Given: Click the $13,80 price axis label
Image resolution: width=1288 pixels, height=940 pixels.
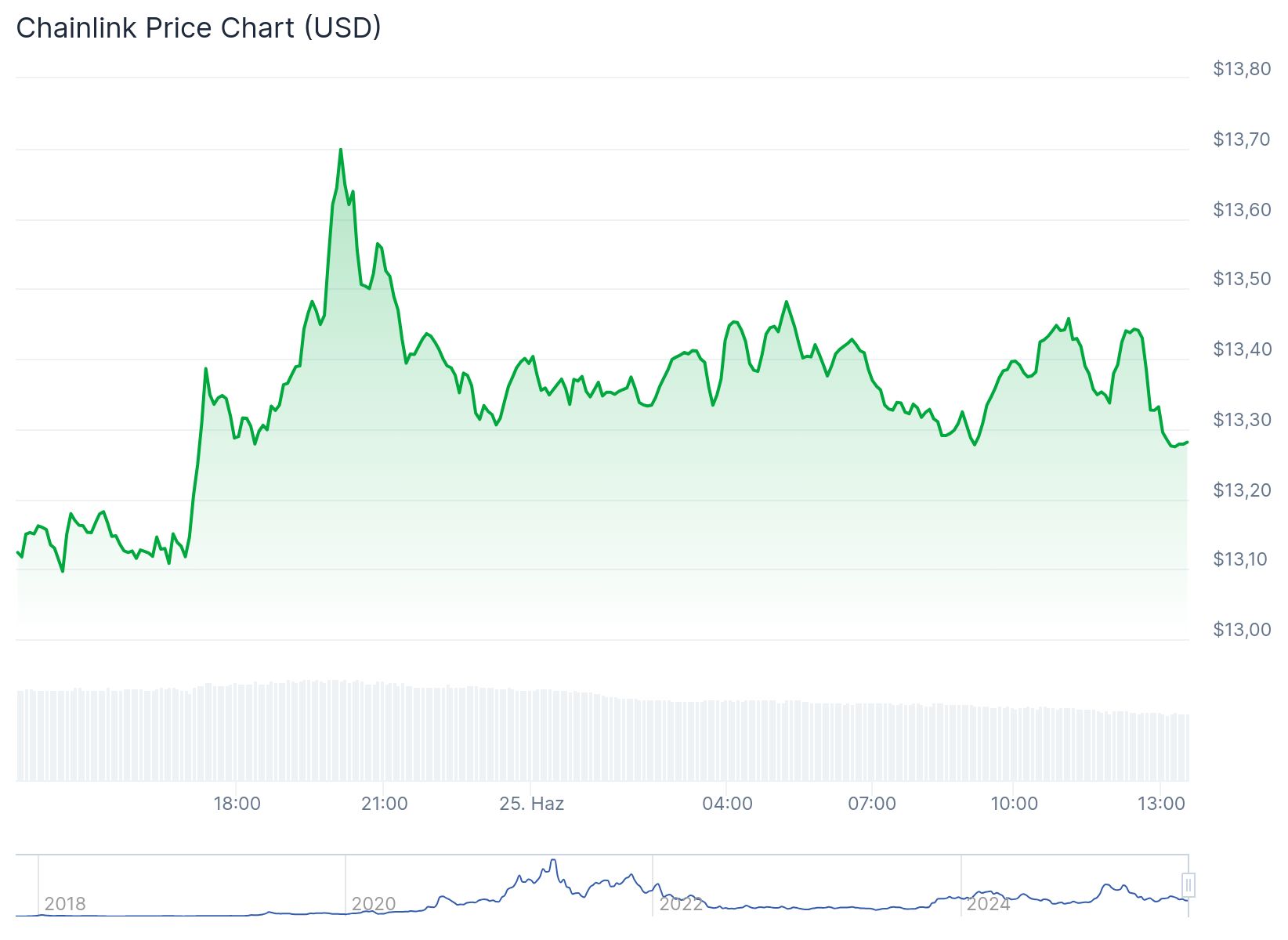Looking at the screenshot, I should click(1242, 69).
